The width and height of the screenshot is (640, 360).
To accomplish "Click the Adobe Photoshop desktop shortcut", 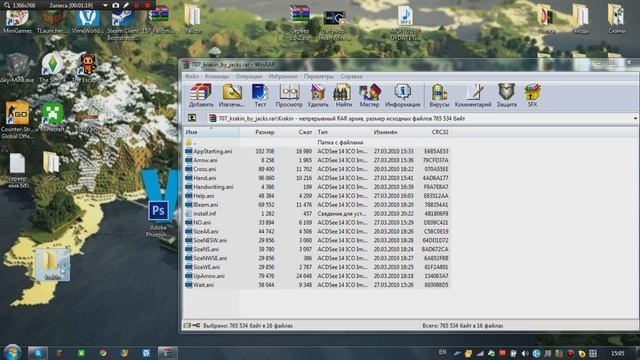I will [158, 219].
